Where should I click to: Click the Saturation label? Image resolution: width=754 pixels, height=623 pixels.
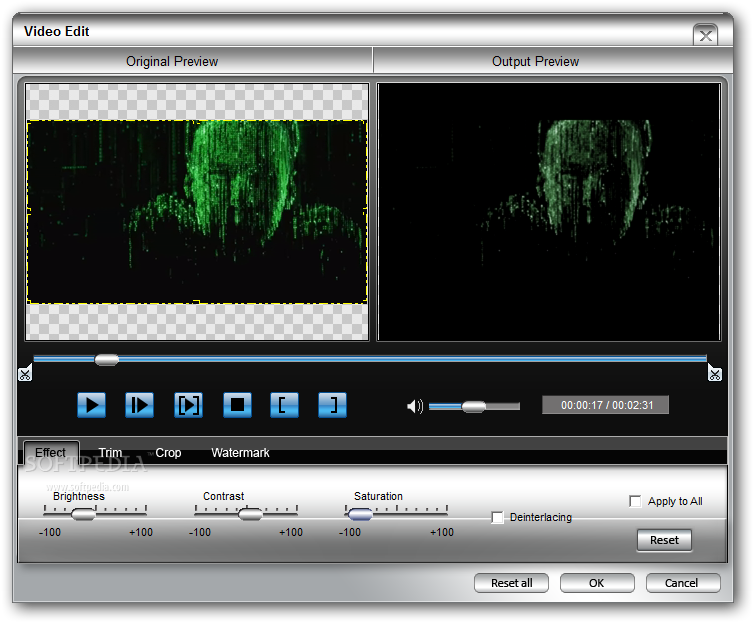coord(378,496)
